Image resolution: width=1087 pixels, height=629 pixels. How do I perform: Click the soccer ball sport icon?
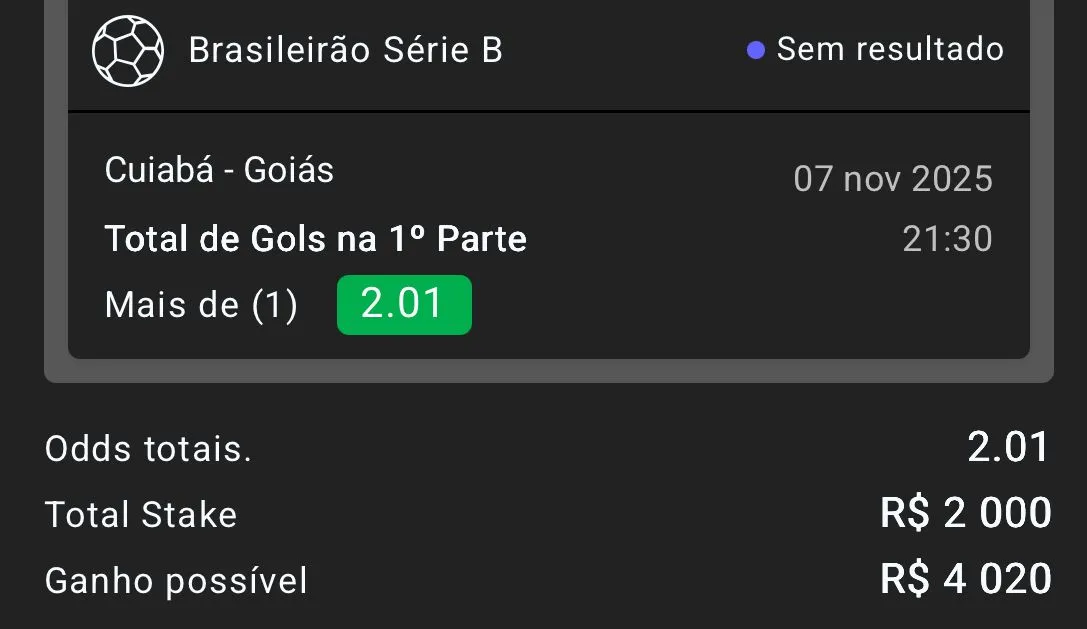(128, 50)
